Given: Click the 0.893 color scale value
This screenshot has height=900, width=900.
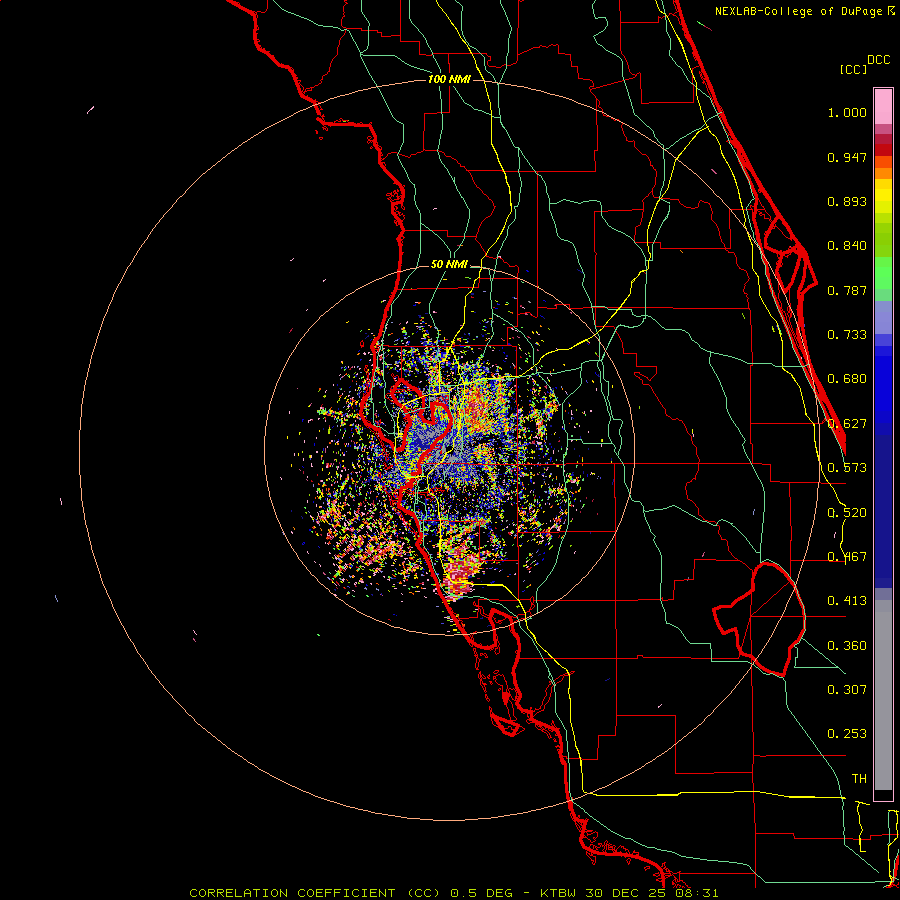Looking at the screenshot, I should click(x=847, y=201).
